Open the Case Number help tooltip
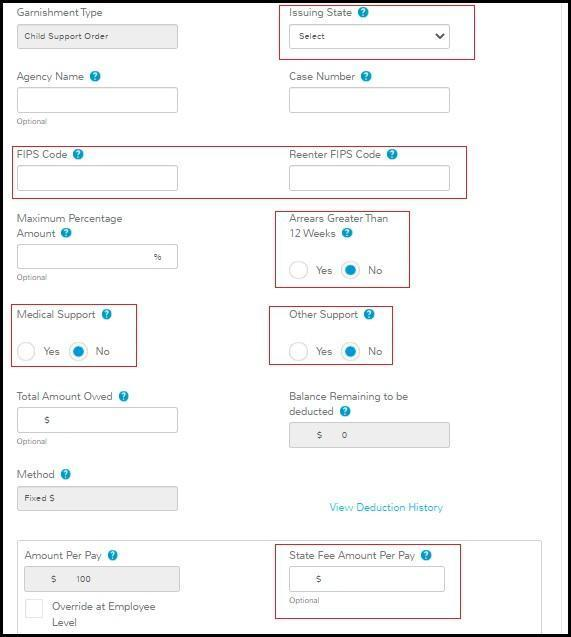The image size is (571, 637). (x=366, y=76)
